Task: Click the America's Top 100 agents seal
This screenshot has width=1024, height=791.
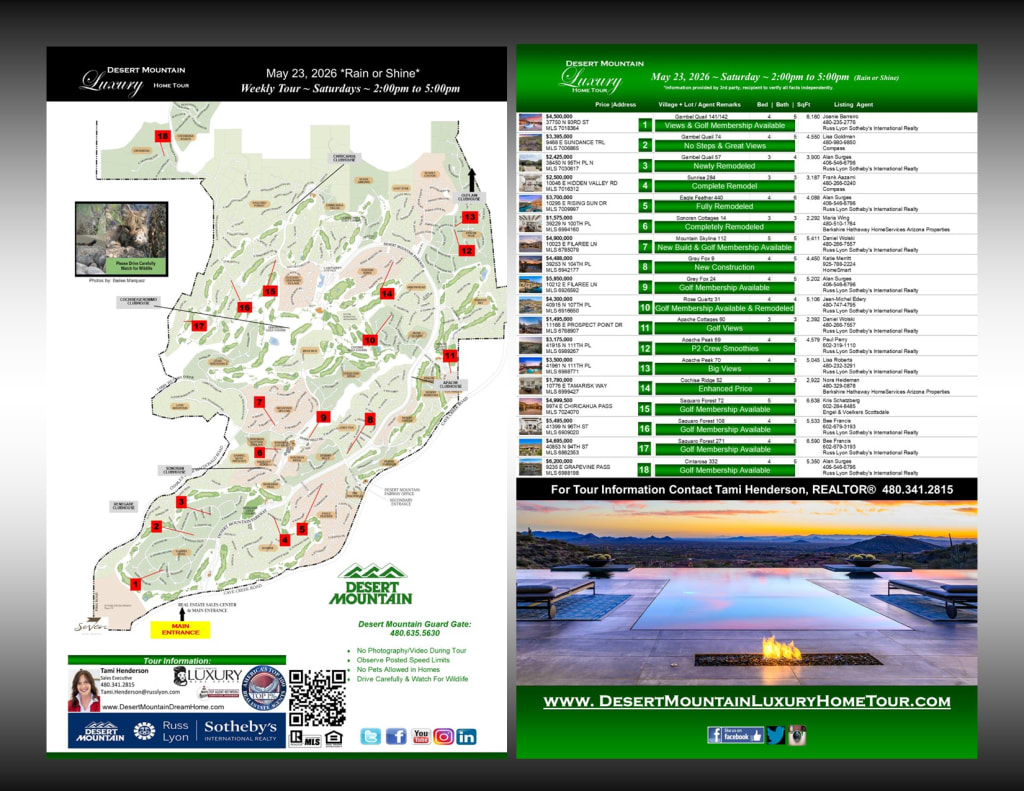Action: click(264, 688)
